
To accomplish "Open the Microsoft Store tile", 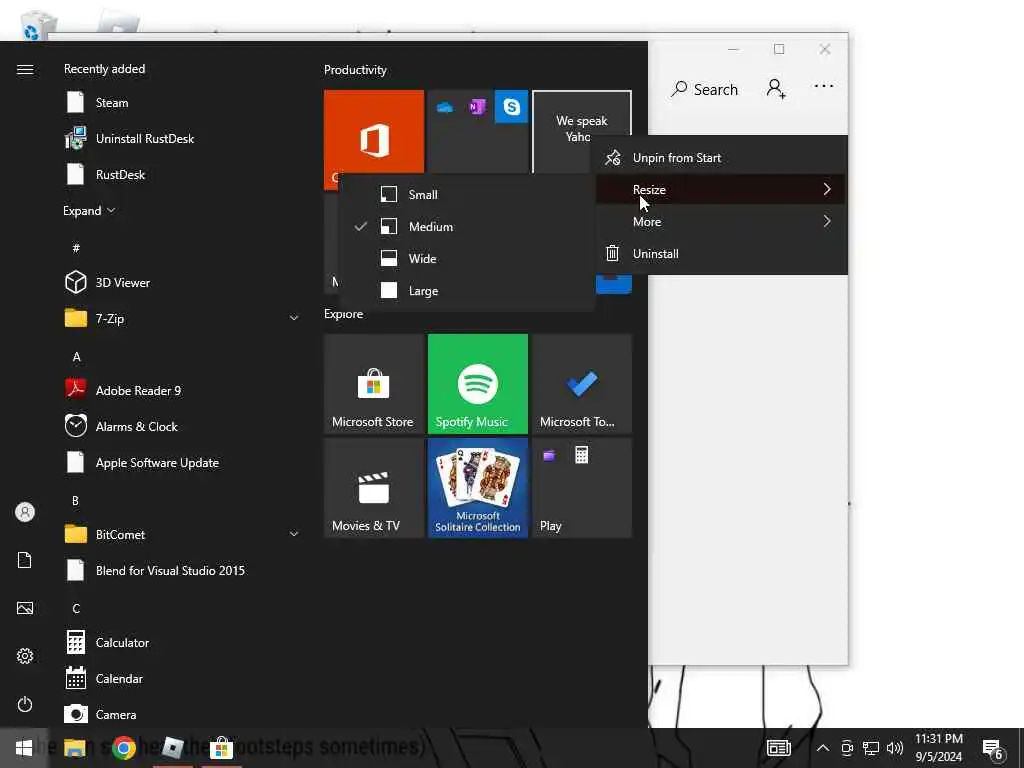I will pyautogui.click(x=374, y=383).
